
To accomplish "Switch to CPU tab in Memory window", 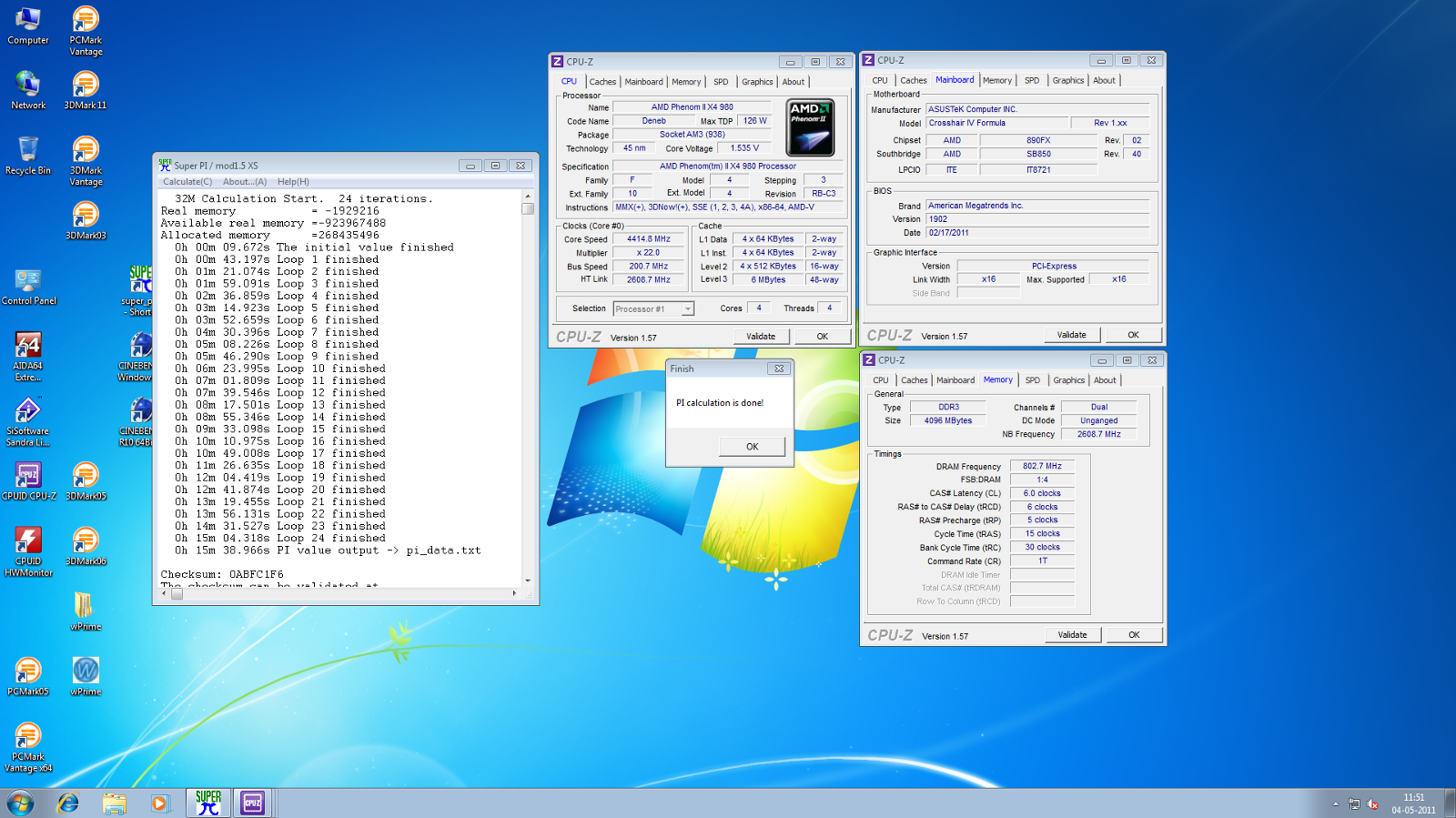I will [881, 380].
